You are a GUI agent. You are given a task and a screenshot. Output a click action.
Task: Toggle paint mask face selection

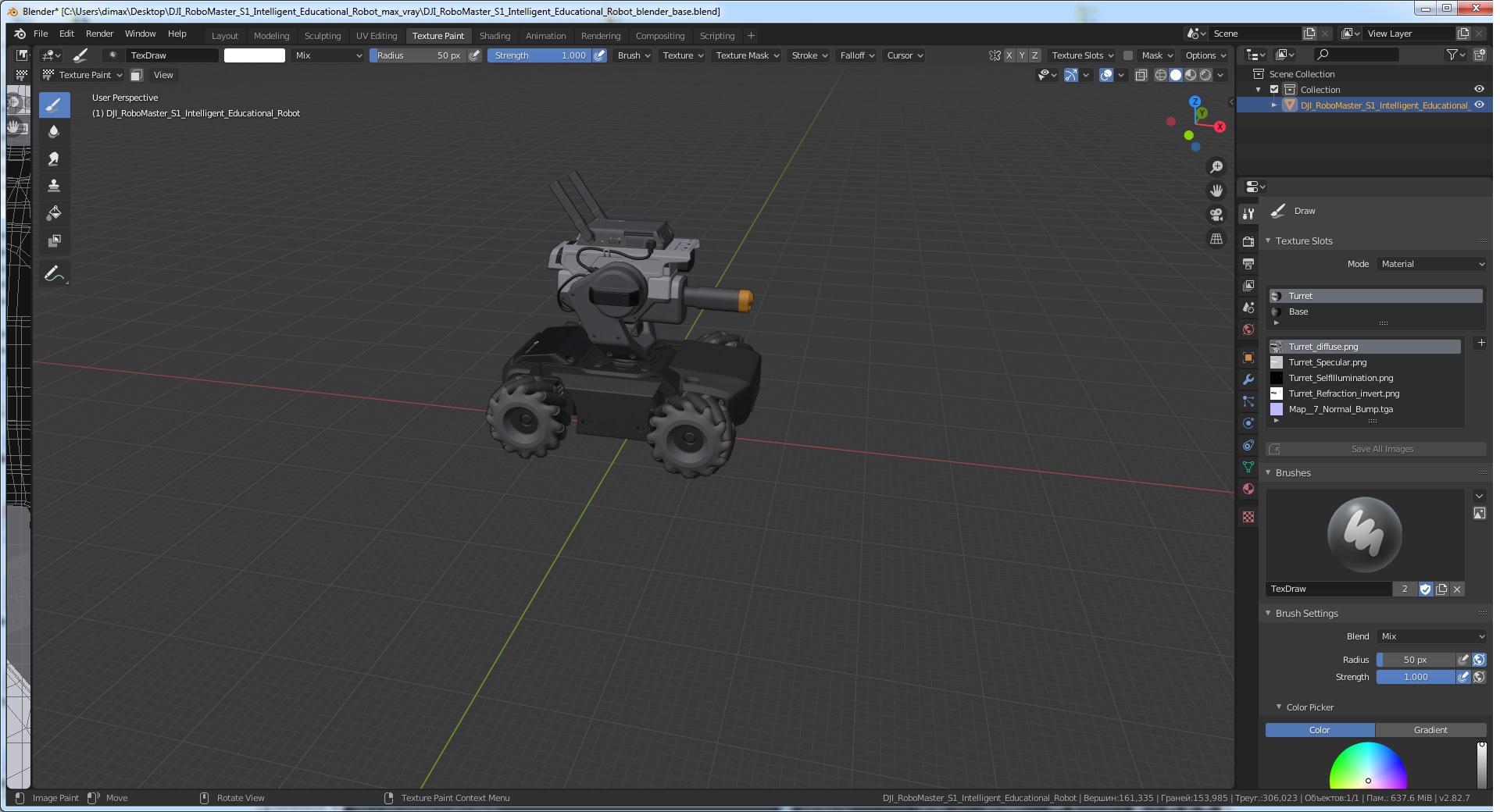(137, 75)
